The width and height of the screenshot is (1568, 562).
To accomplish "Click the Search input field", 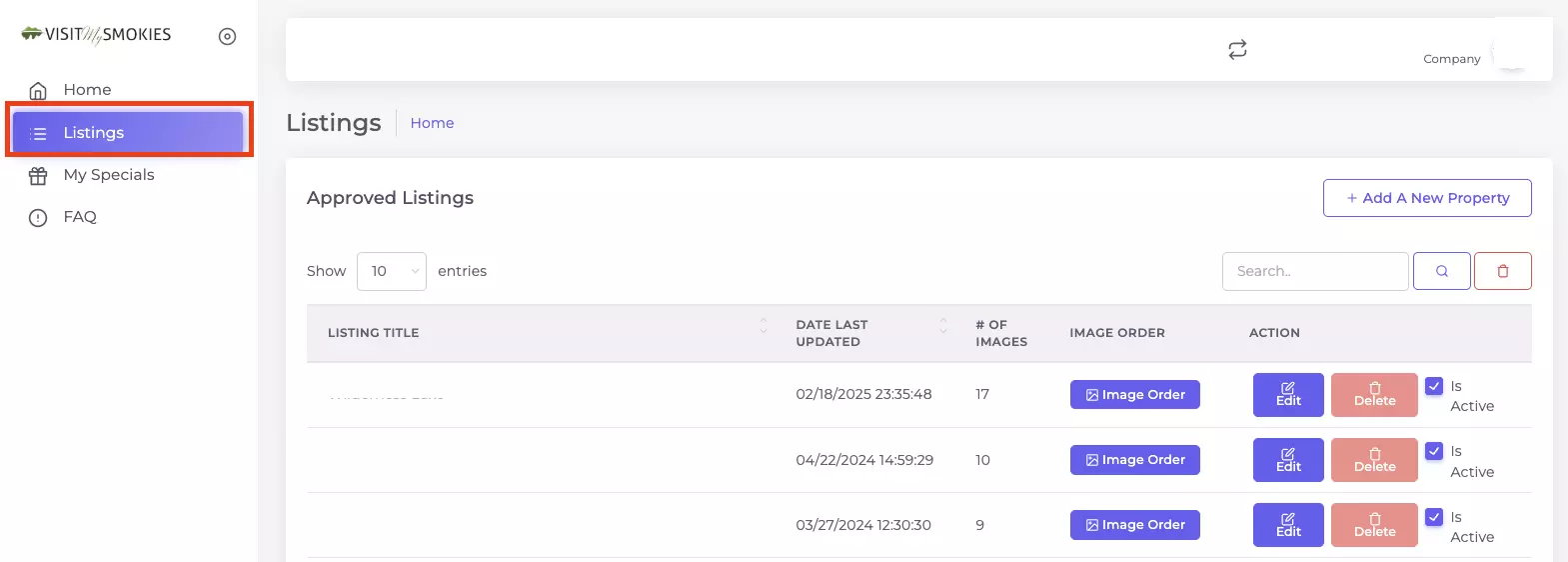I will pos(1315,271).
